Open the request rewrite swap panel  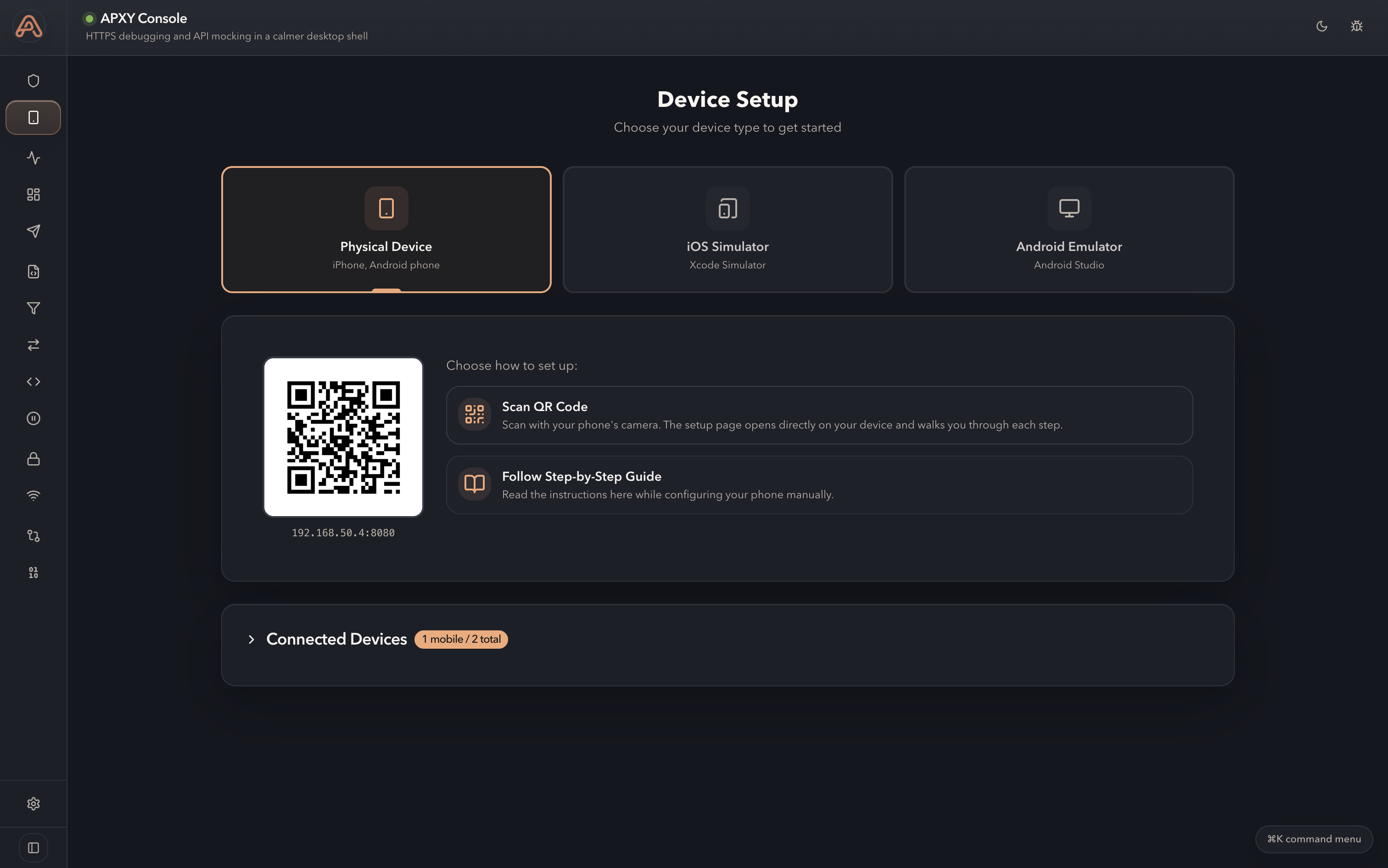33,345
